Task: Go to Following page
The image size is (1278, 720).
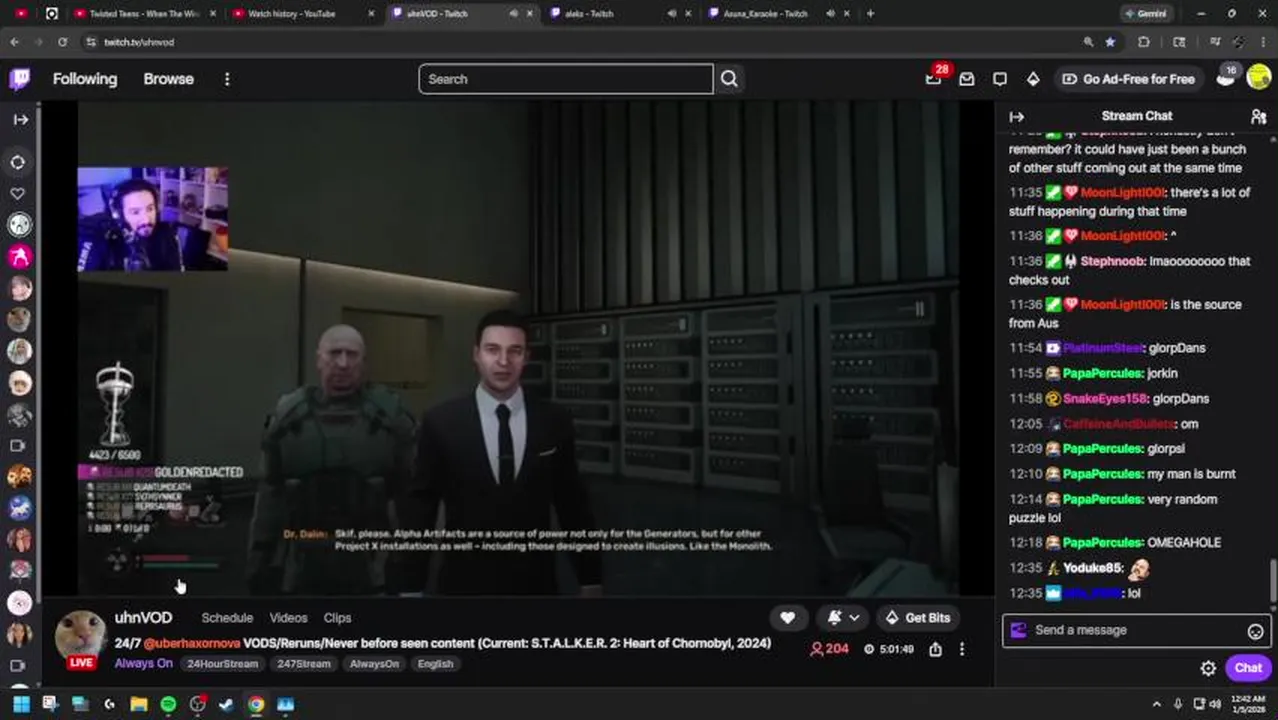Action: point(85,79)
